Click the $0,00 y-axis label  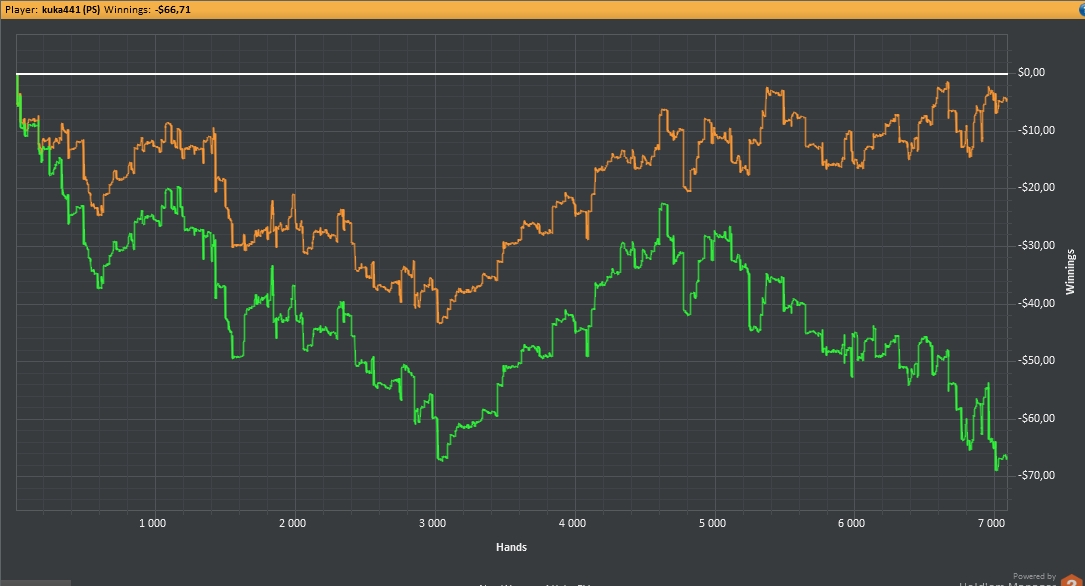click(x=1030, y=73)
